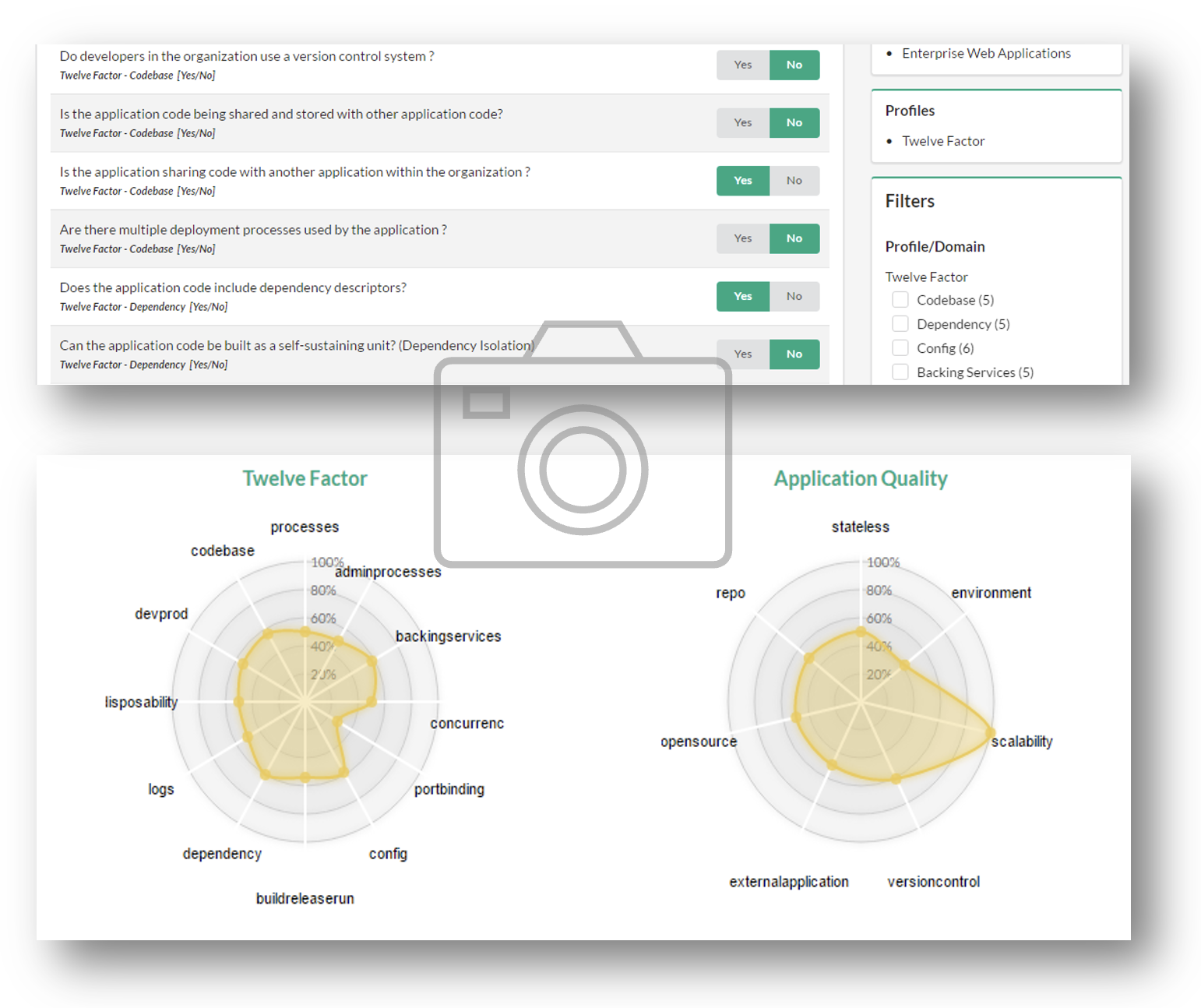Toggle the Backing Services (5) filter

pyautogui.click(x=900, y=372)
